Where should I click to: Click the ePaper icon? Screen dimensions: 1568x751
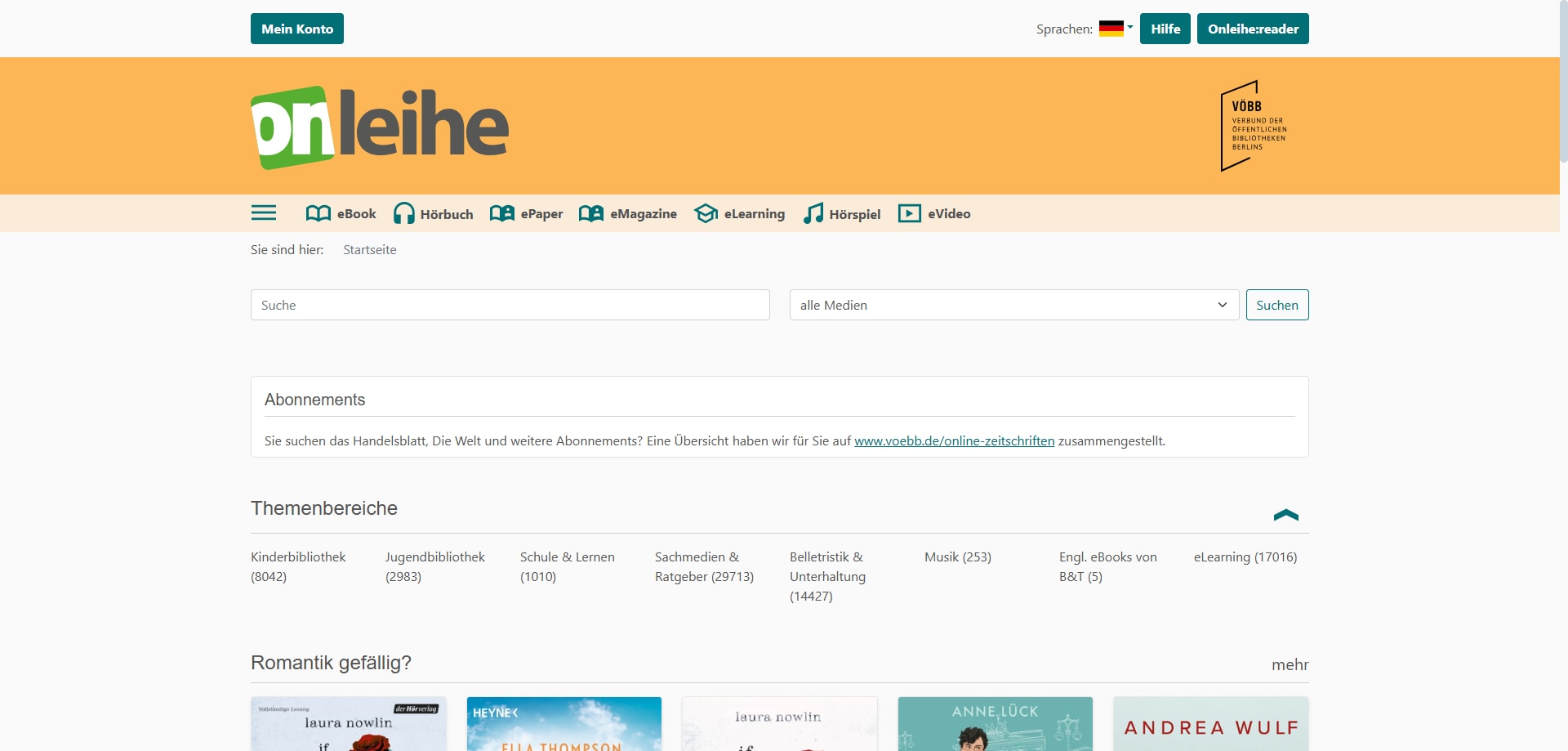(x=502, y=213)
